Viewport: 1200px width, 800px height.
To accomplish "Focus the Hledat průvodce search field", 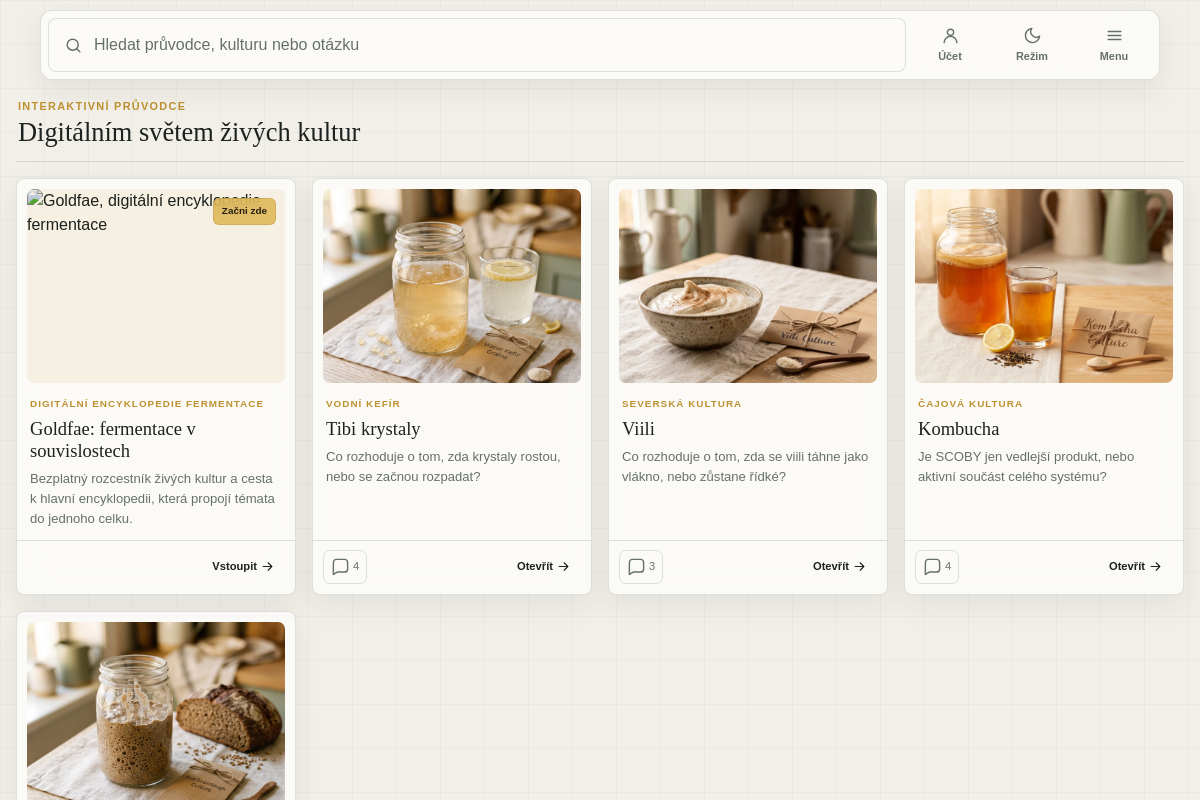I will coord(477,45).
